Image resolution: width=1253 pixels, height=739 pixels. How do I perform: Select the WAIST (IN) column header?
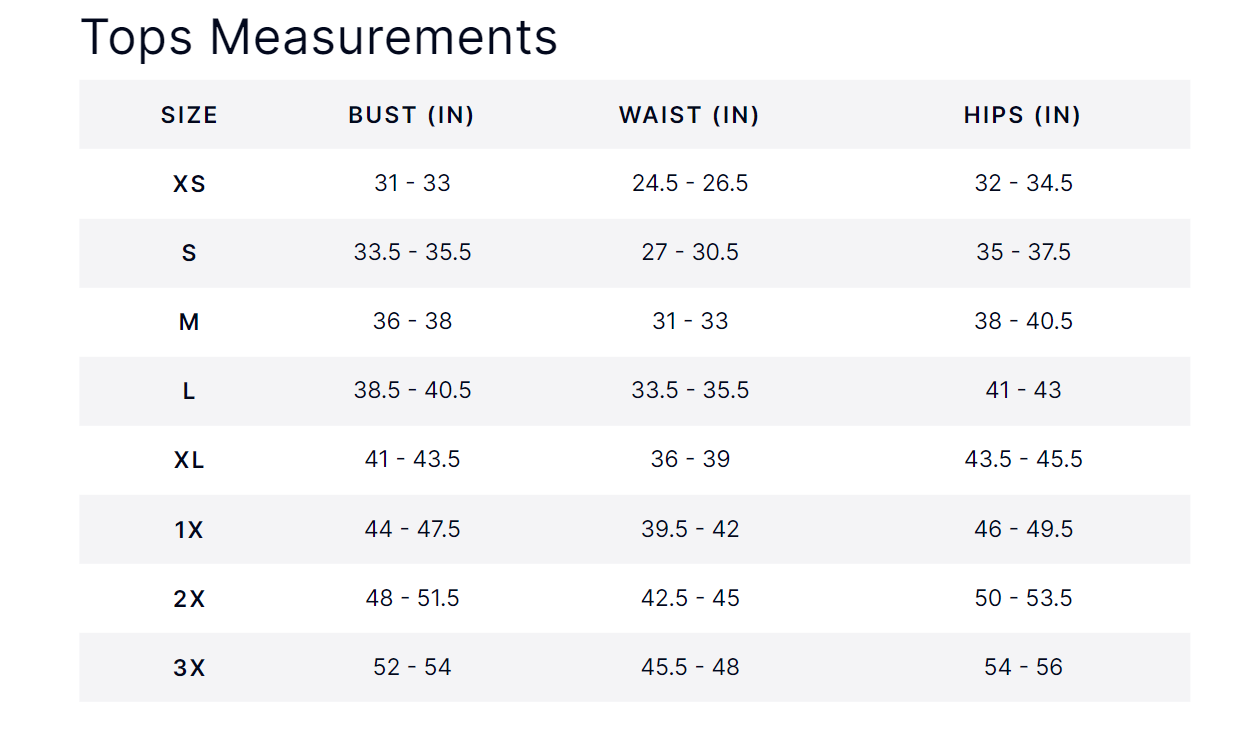tap(690, 115)
